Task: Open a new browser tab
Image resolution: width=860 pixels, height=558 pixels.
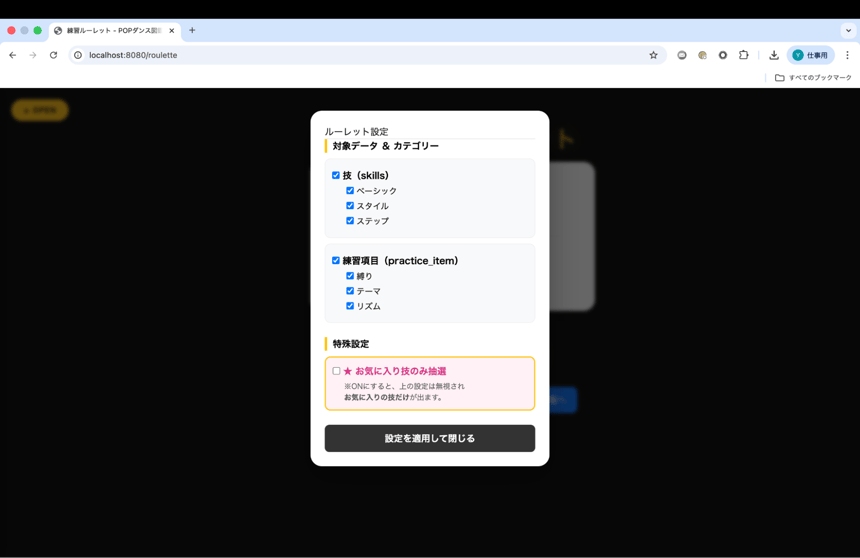Action: [x=192, y=30]
